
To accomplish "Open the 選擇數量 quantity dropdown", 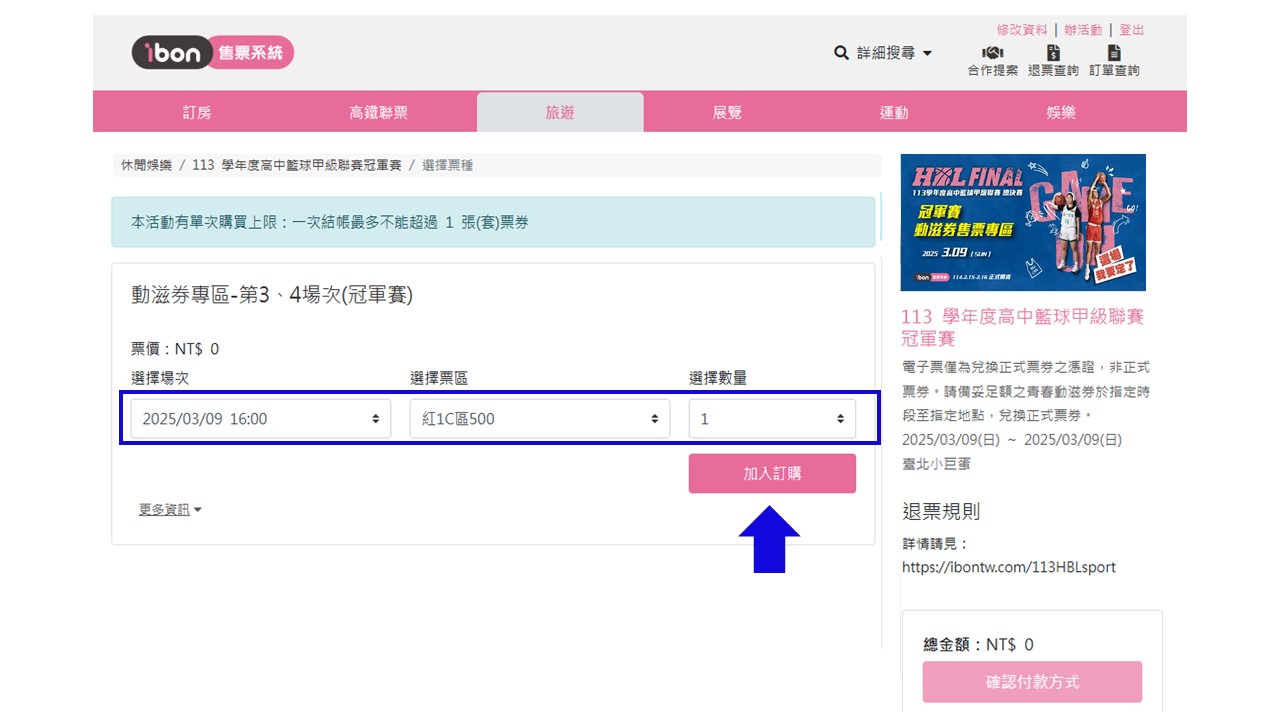I will click(771, 419).
